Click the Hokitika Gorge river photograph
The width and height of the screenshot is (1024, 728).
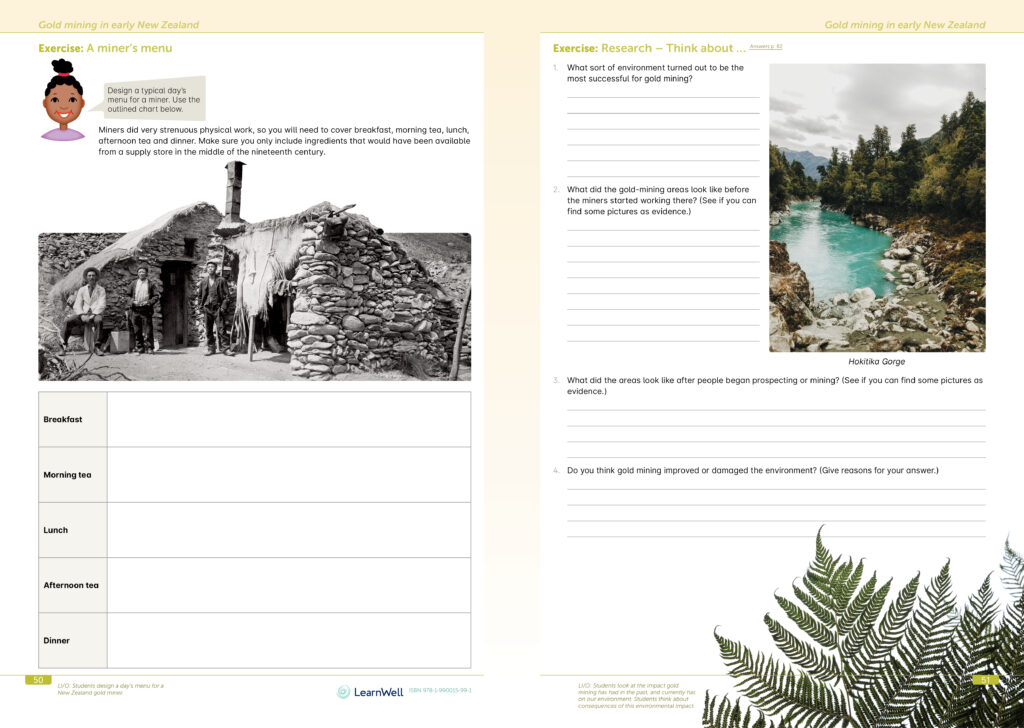click(877, 208)
